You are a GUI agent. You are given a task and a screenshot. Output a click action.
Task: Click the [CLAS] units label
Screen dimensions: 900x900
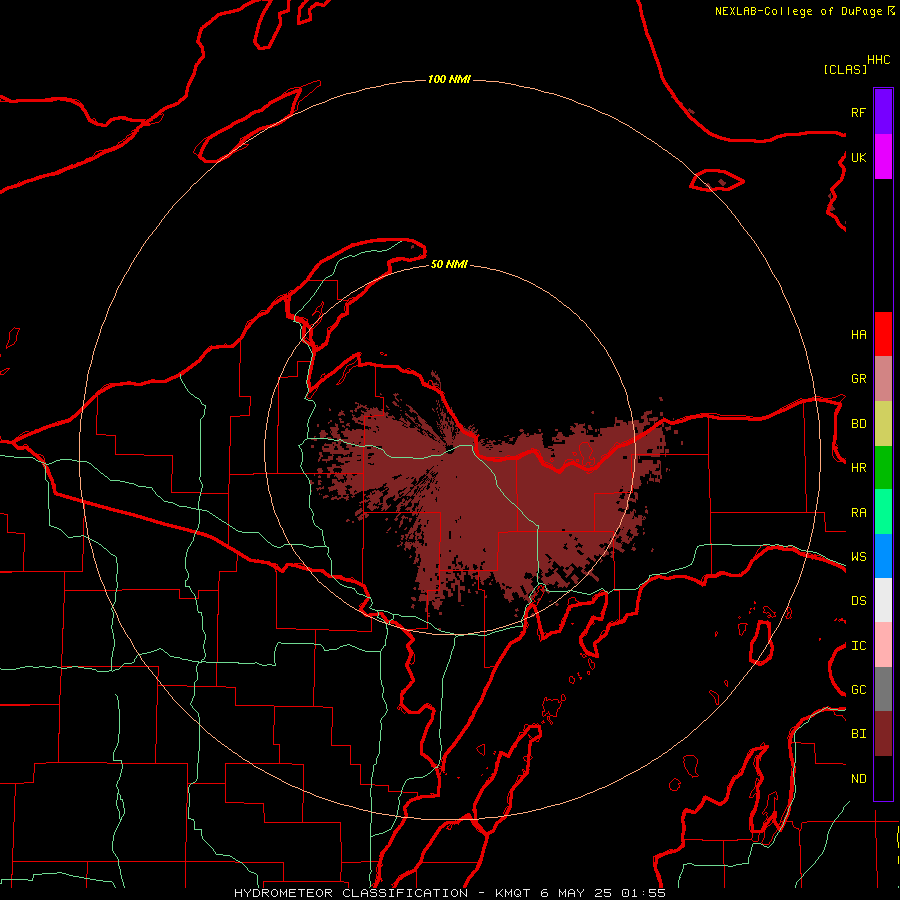845,69
